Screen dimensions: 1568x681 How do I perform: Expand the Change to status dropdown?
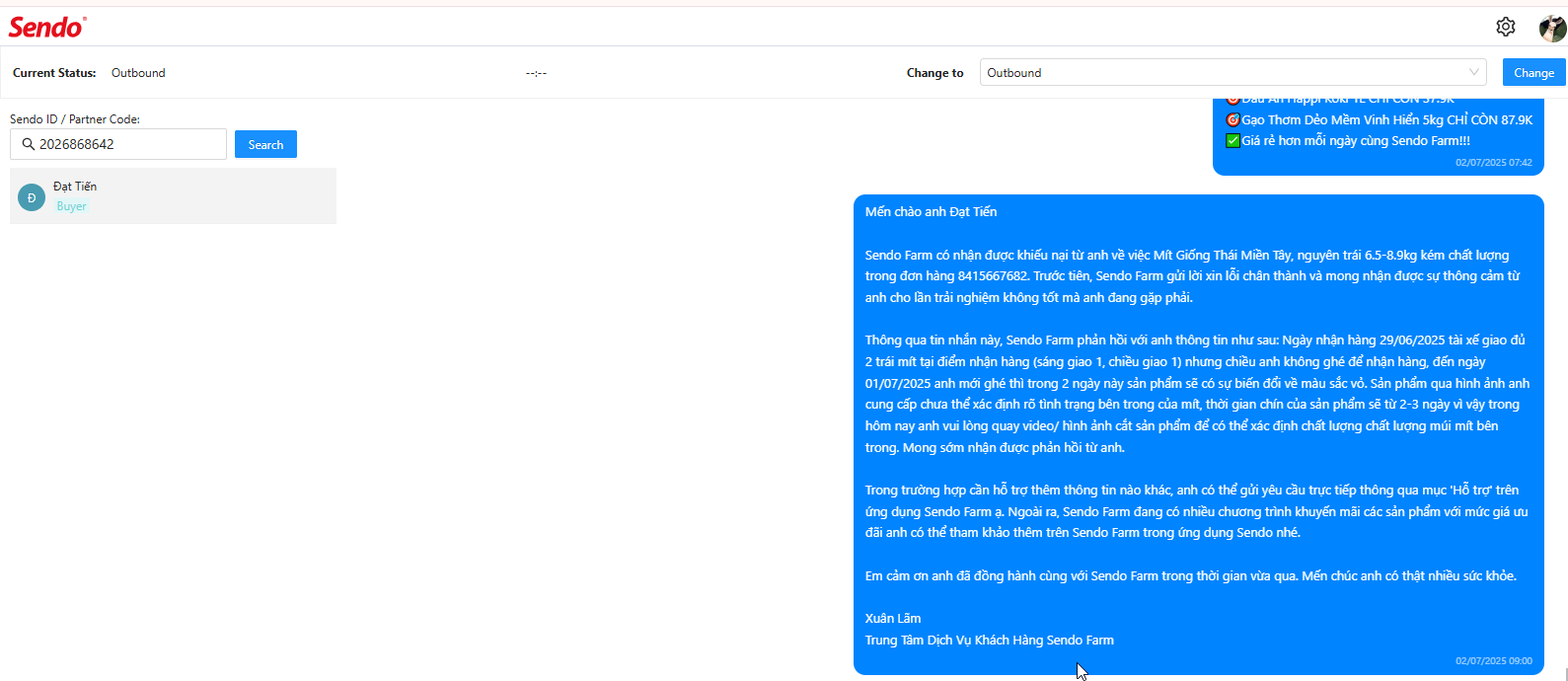pos(1232,72)
